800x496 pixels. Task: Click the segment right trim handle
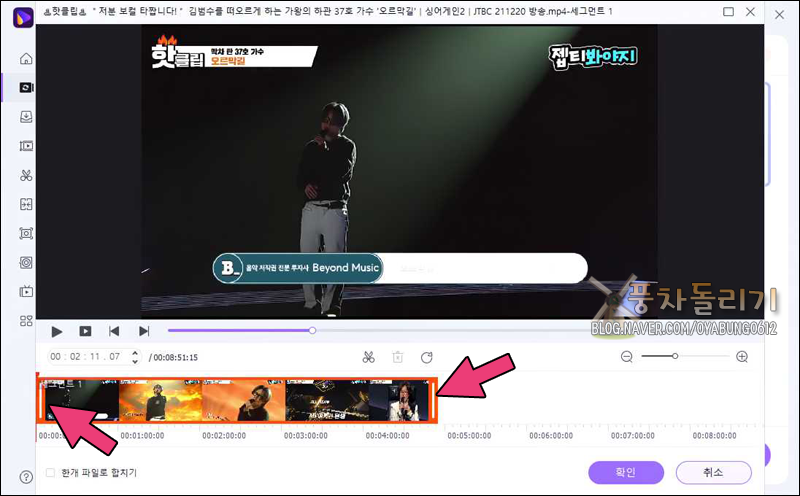click(434, 401)
